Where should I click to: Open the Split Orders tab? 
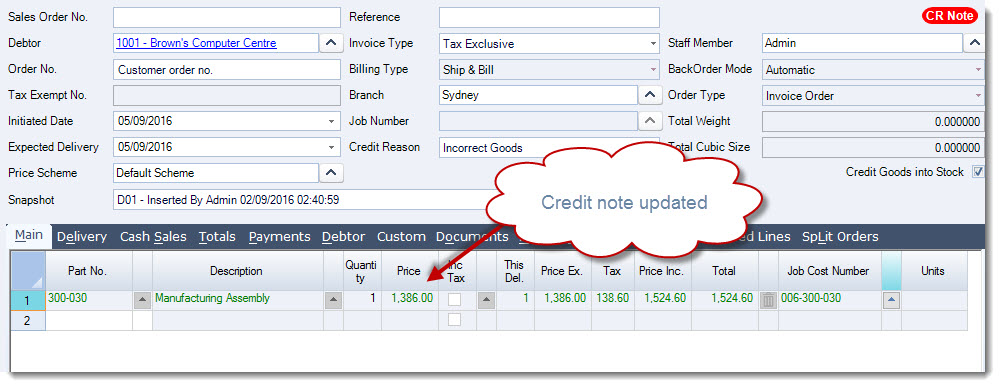[x=840, y=237]
